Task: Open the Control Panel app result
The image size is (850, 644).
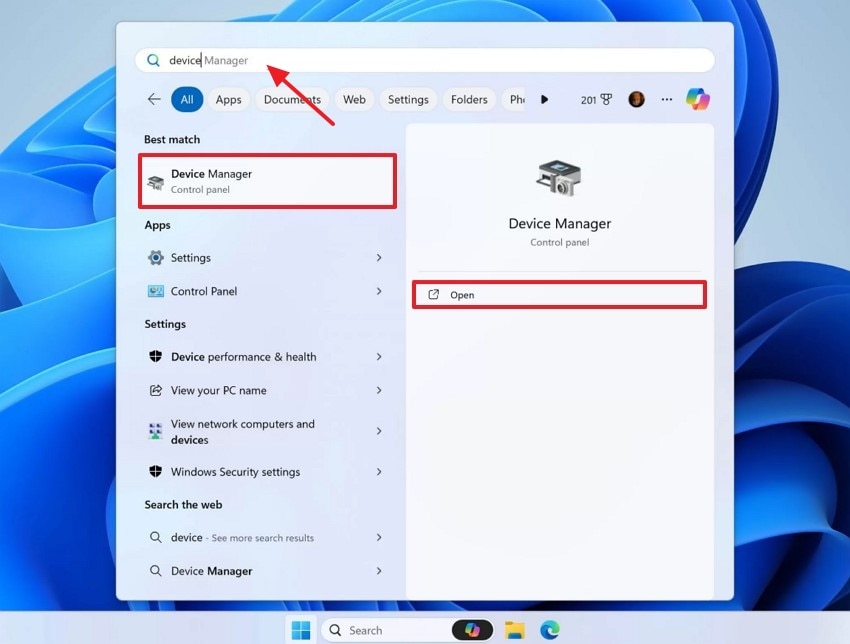Action: pyautogui.click(x=267, y=291)
